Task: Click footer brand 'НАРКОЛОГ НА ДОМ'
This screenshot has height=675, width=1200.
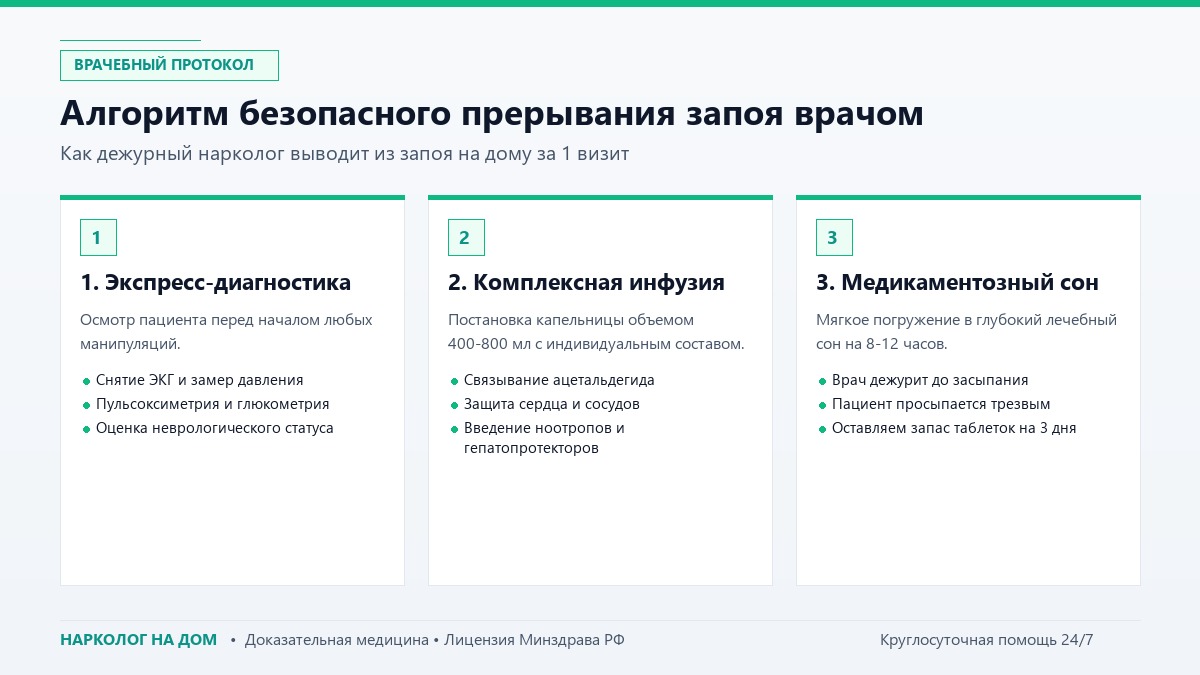Action: (138, 640)
